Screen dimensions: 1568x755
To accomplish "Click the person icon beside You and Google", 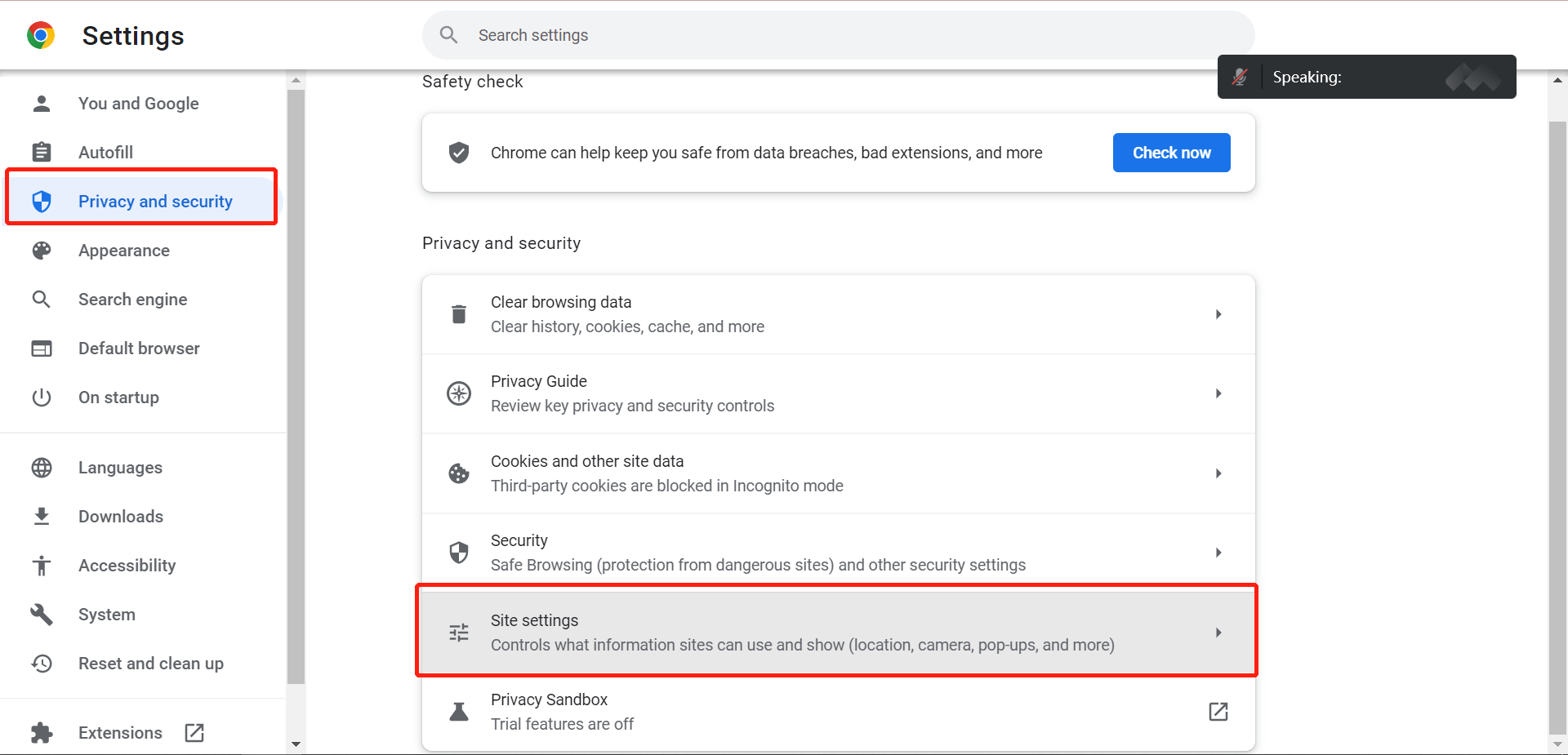I will [x=42, y=104].
